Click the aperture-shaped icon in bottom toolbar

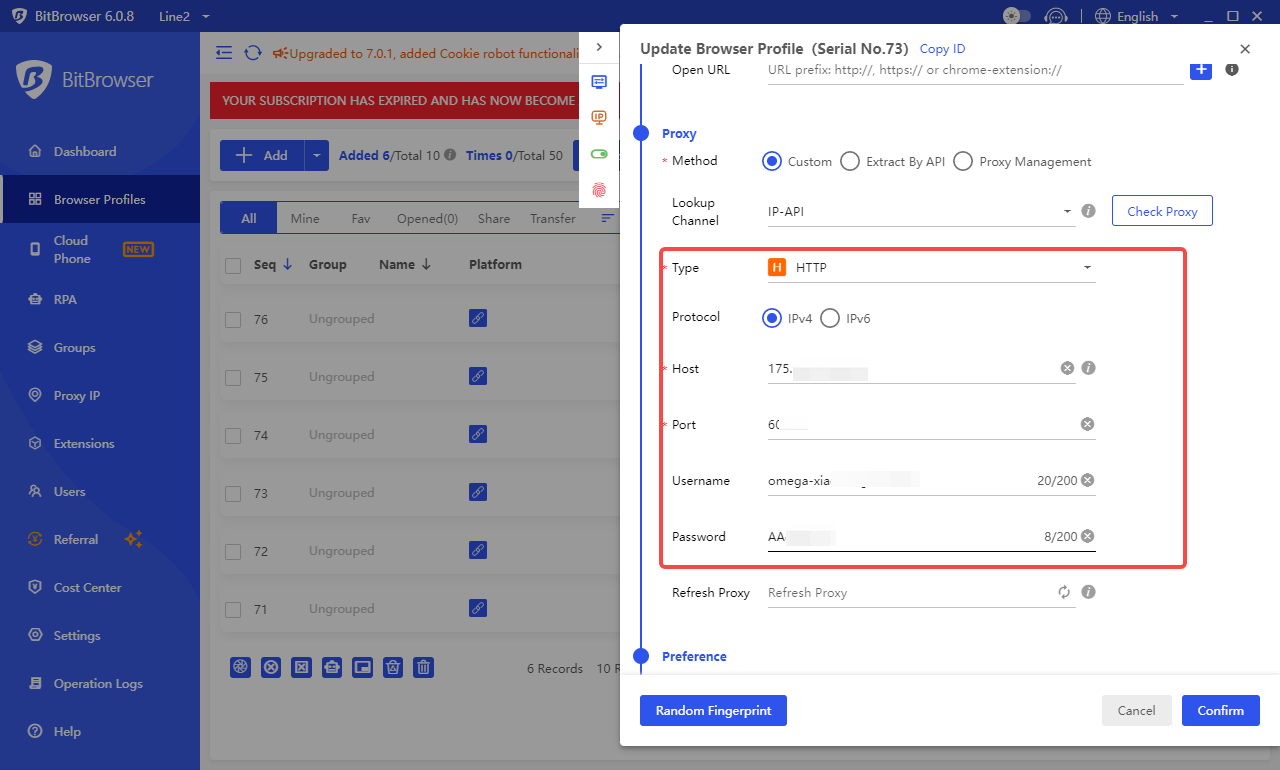(x=240, y=668)
